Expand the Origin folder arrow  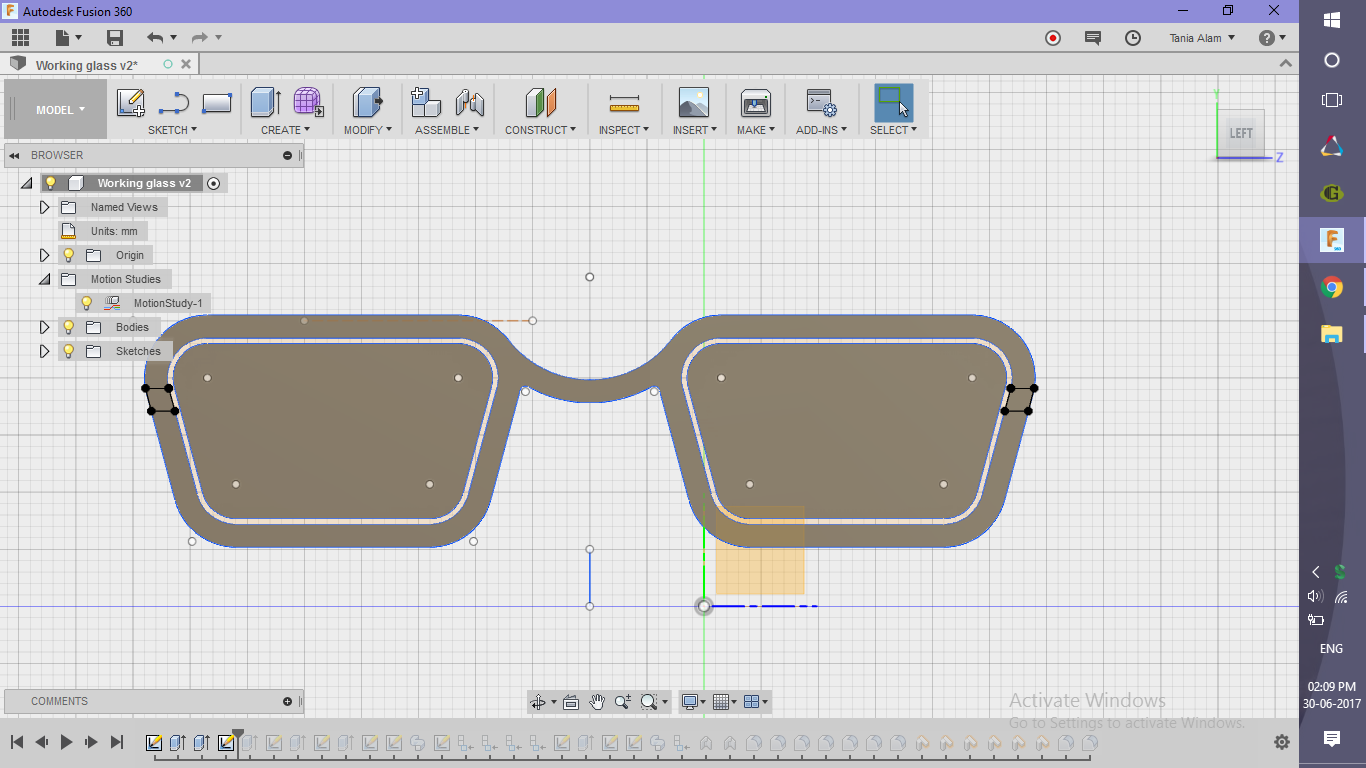click(x=44, y=255)
